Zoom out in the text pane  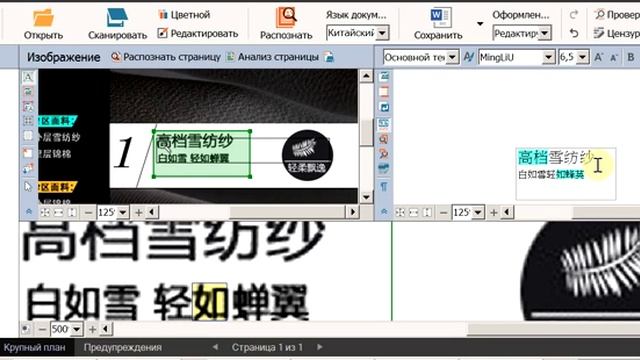point(443,212)
